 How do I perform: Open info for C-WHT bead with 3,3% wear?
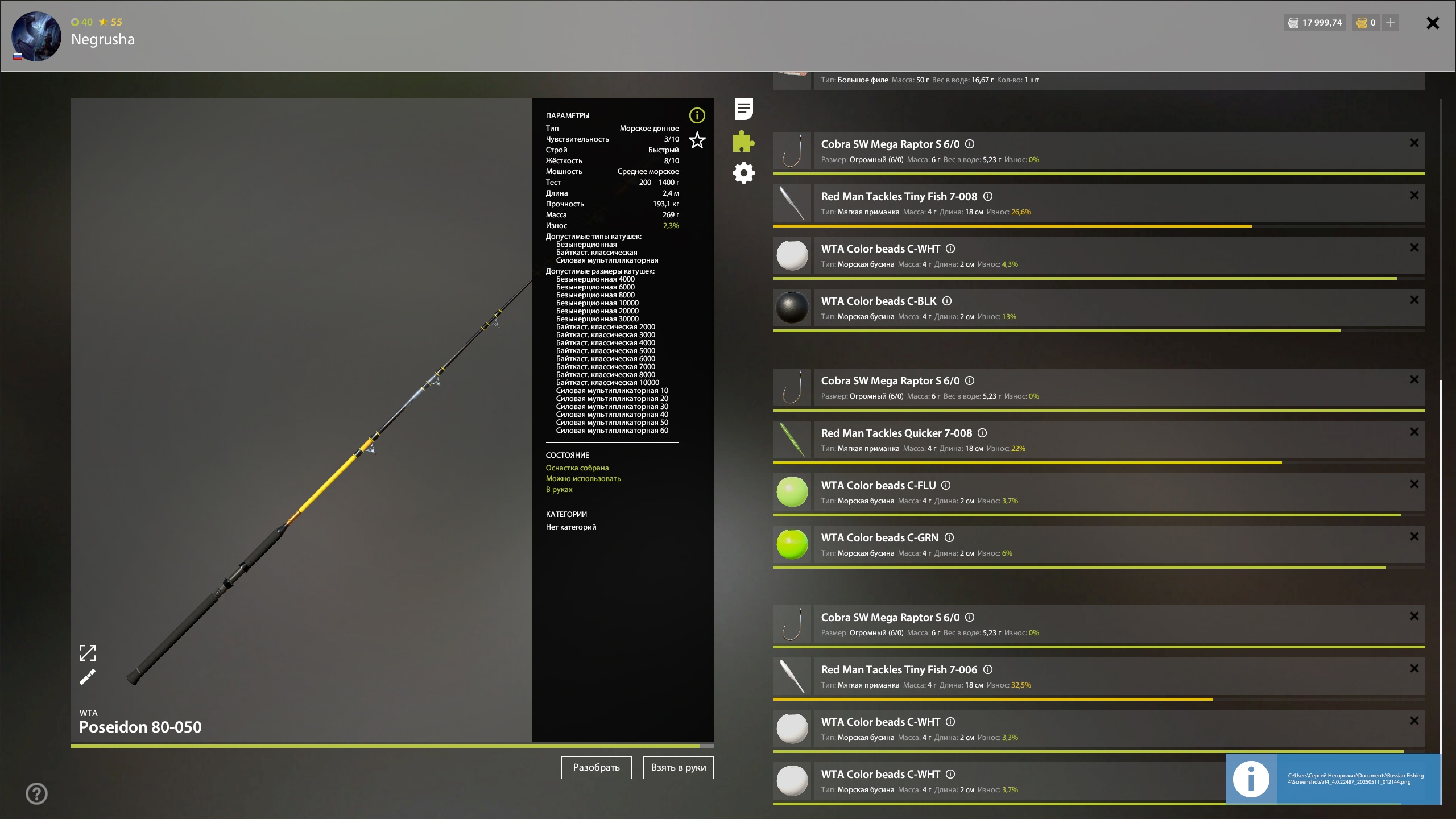click(950, 722)
